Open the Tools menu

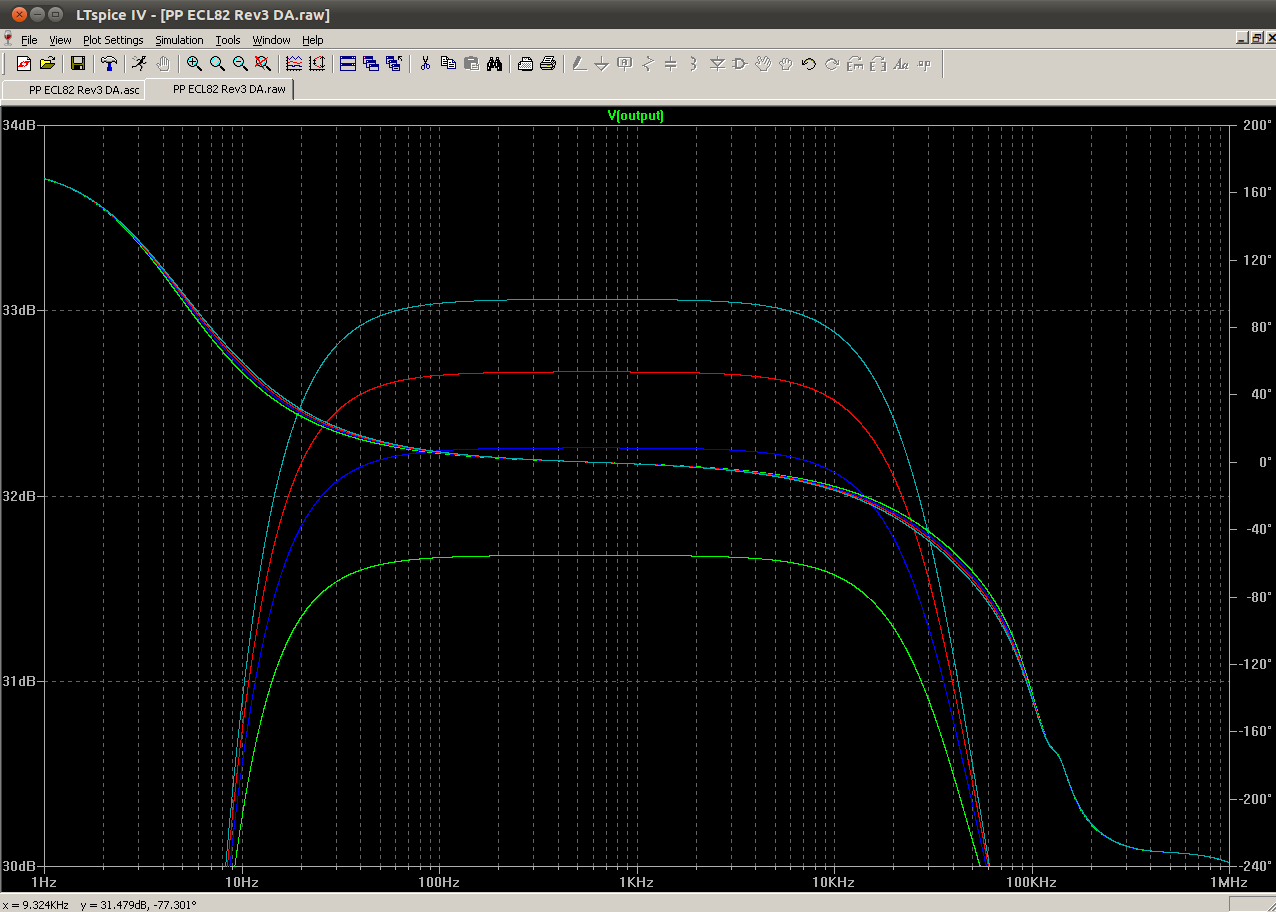[x=228, y=40]
